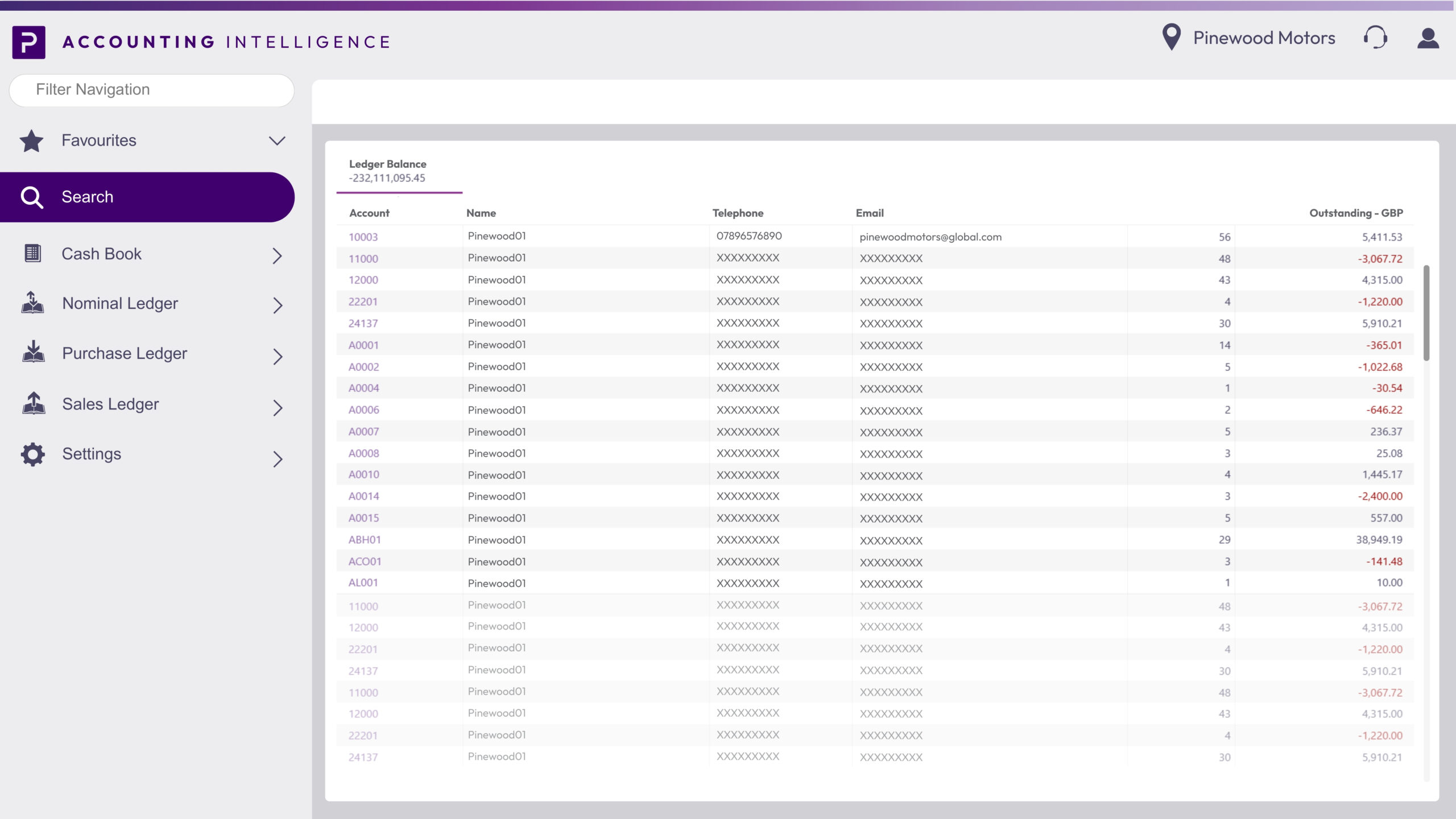Open support via the headset icon
This screenshot has width=1456, height=819.
pyautogui.click(x=1375, y=38)
